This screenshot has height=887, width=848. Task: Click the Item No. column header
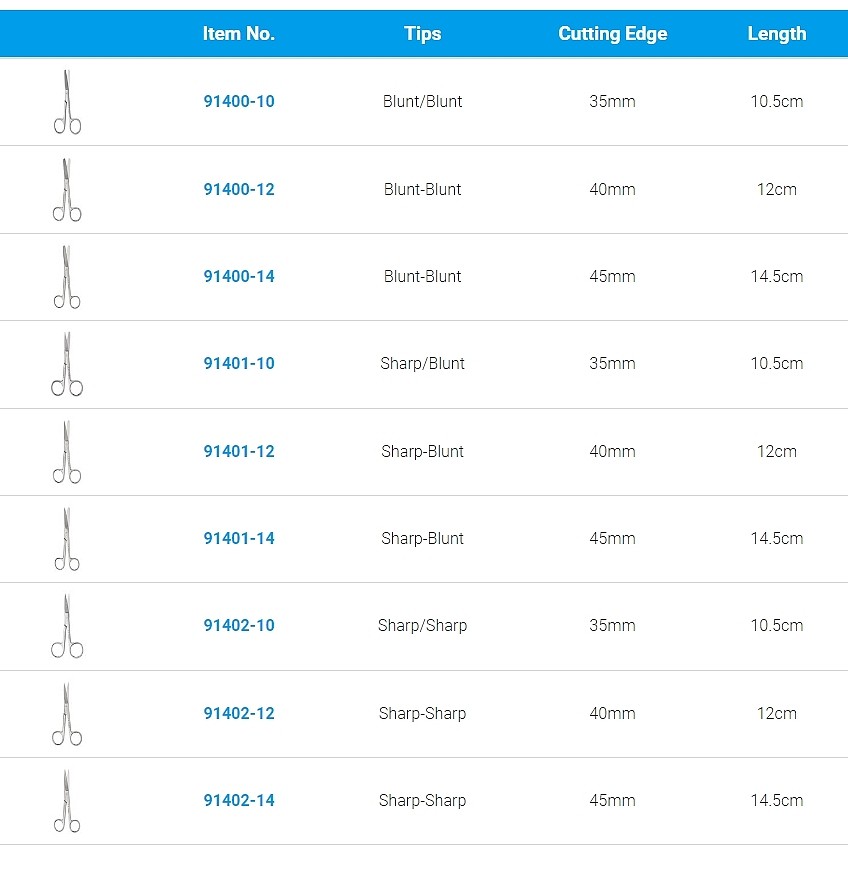point(239,34)
